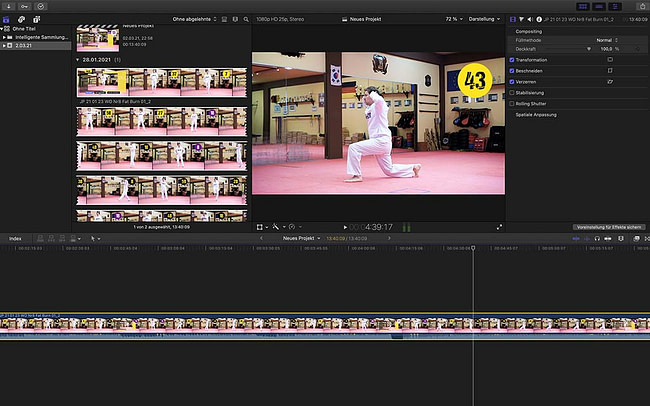
Task: Open the audio inspector speaker icon
Action: pos(530,19)
